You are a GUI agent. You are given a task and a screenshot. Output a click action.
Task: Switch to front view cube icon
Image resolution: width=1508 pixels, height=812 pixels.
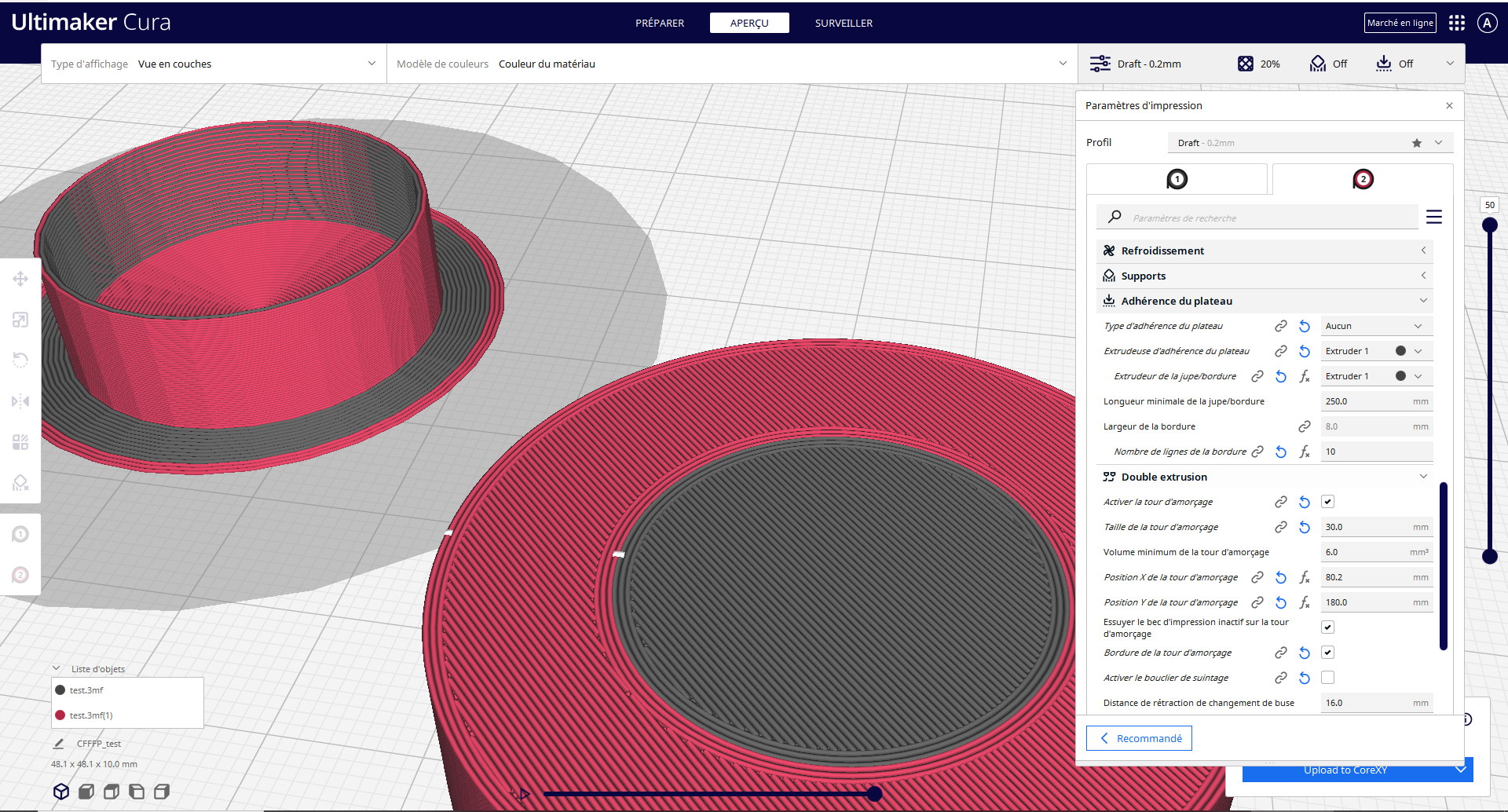coord(86,792)
